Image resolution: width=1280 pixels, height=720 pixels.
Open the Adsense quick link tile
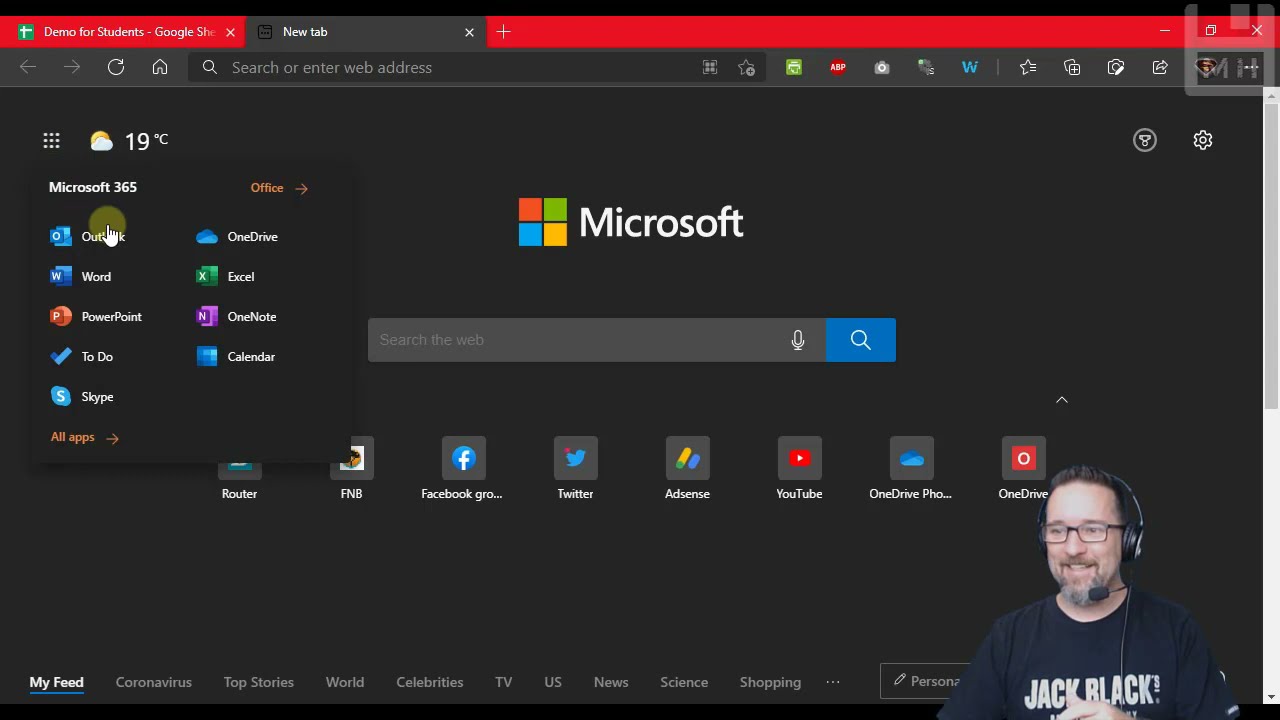pos(687,469)
